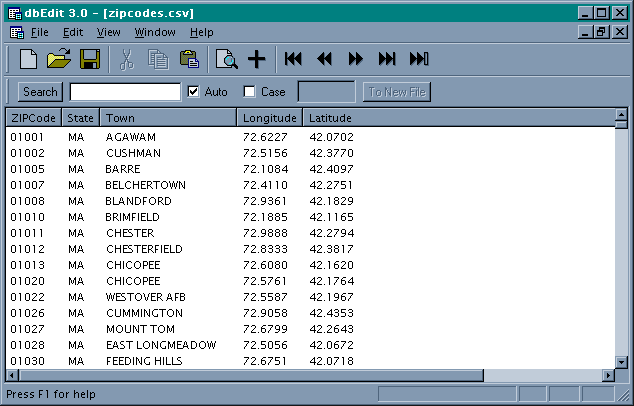Click the dbEdit title bar application icon
The image size is (634, 406).
point(15,13)
